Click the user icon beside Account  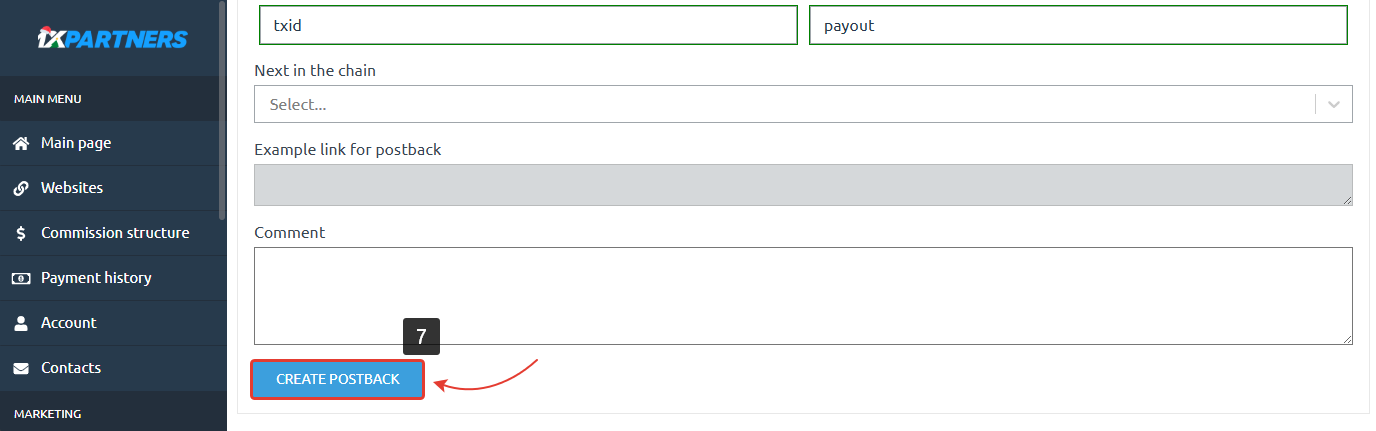tap(20, 323)
